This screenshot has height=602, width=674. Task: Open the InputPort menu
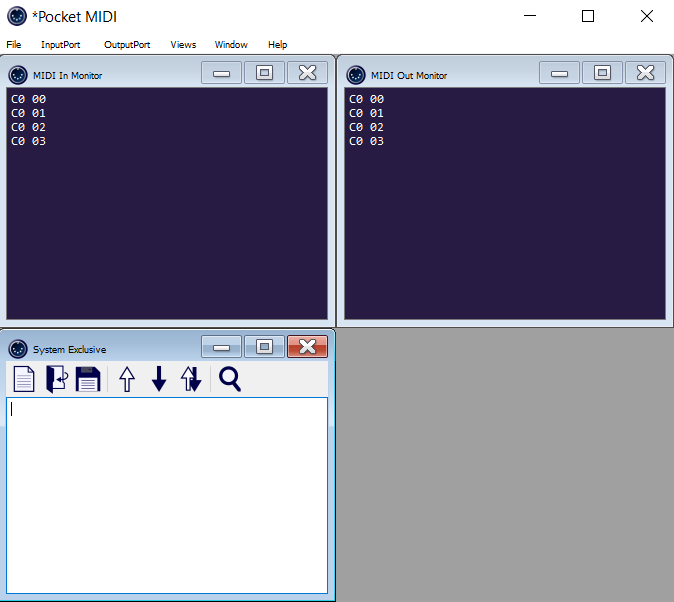60,45
